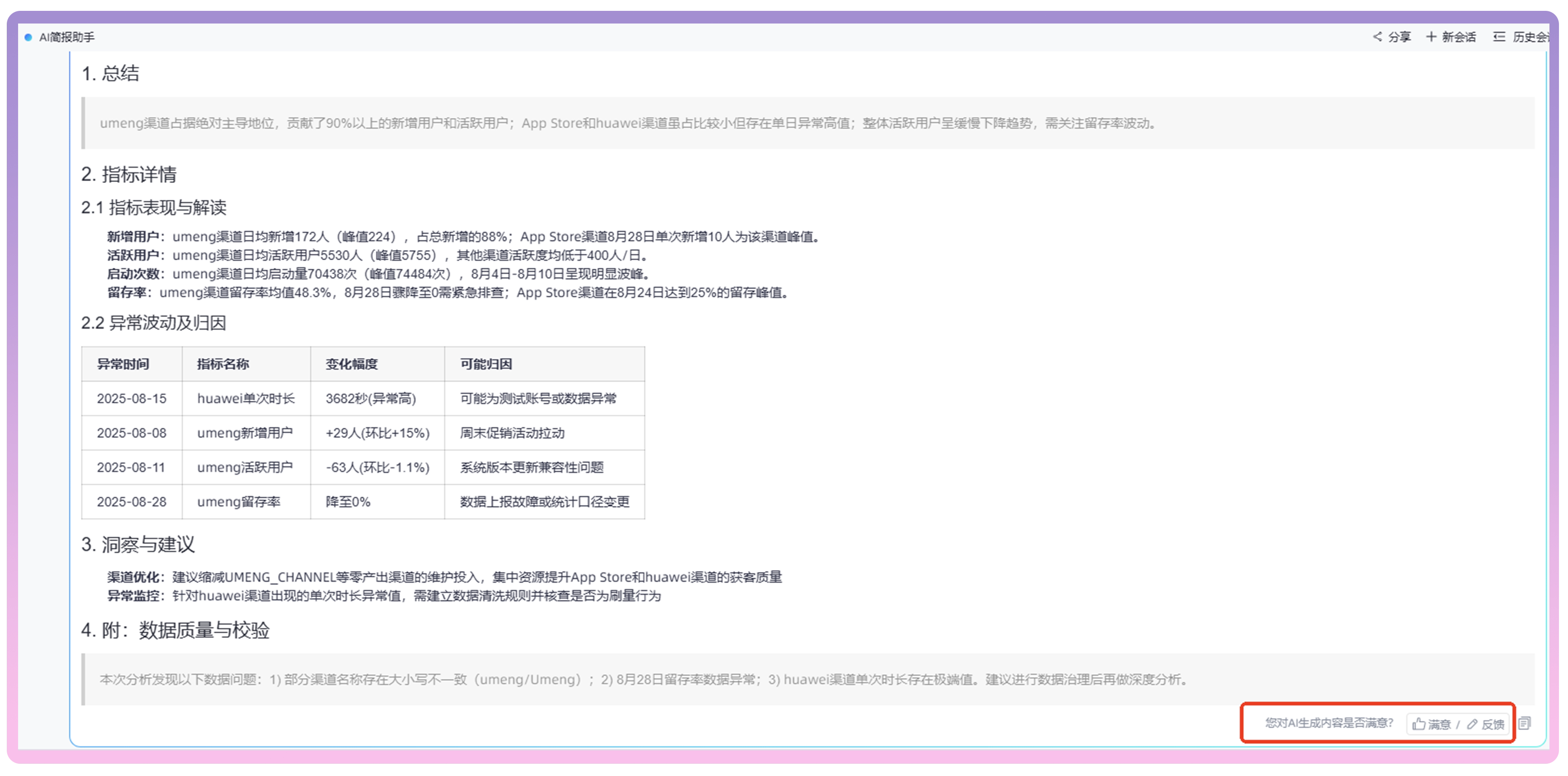Click the 可能归因 column header
Image resolution: width=1568 pixels, height=776 pixels.
coord(486,364)
